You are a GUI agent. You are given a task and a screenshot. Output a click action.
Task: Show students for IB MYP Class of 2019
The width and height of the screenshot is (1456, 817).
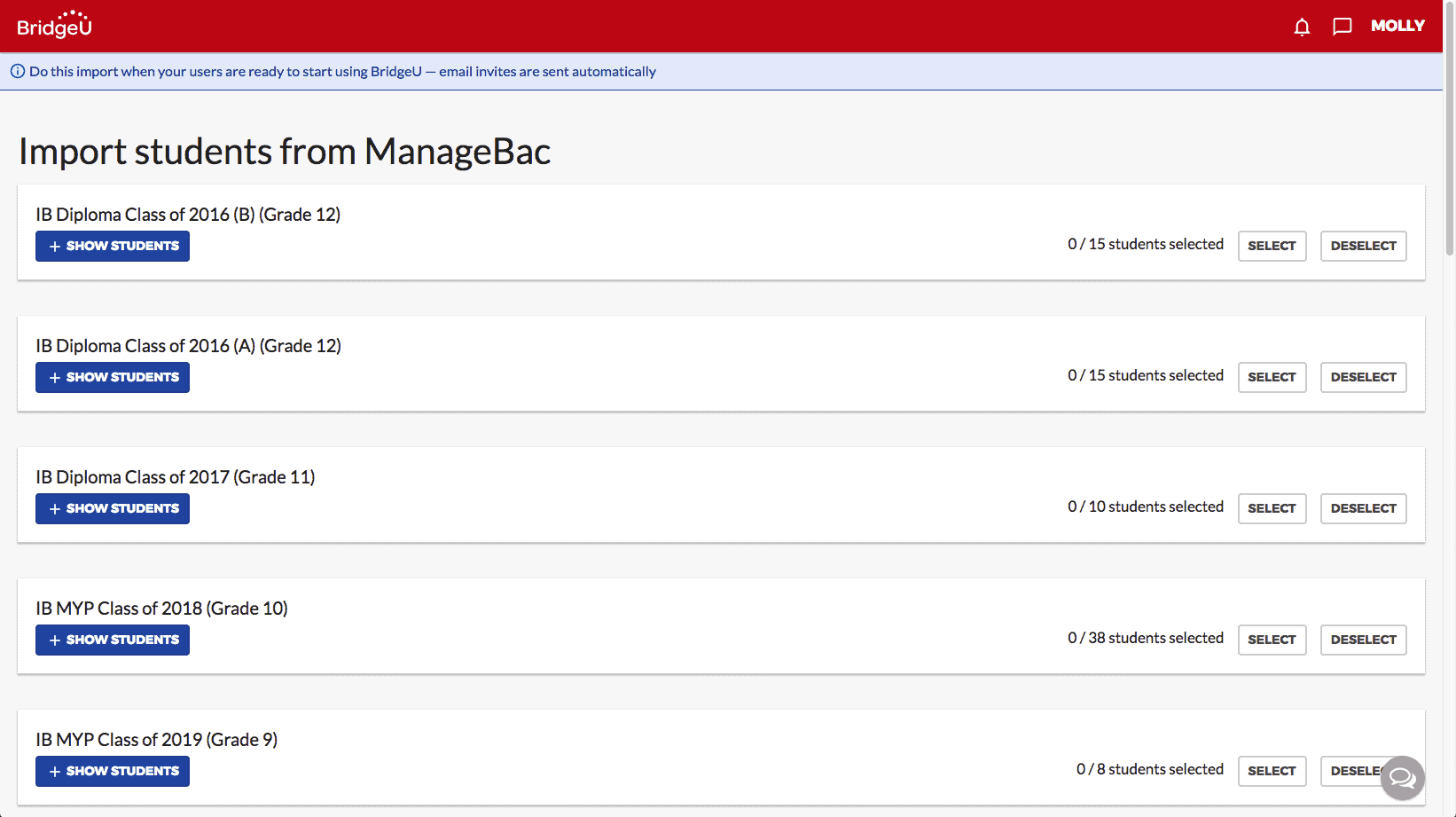113,771
